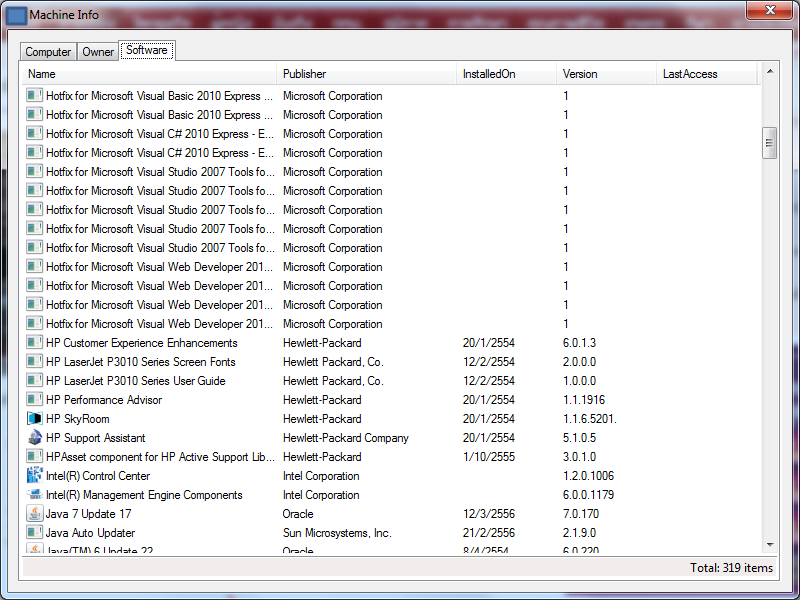Click Oracle publisher of Java 7 Update 17
800x600 pixels.
298,513
